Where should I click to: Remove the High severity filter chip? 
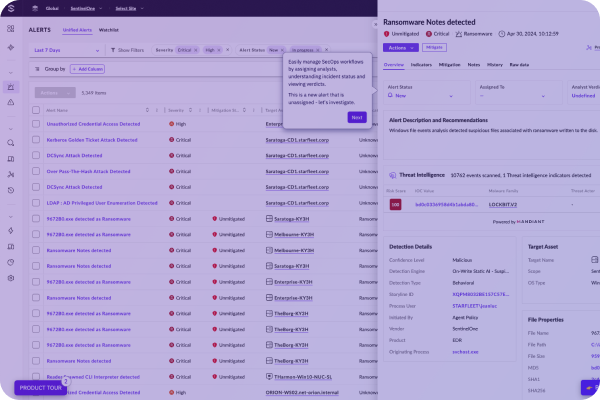click(x=221, y=49)
